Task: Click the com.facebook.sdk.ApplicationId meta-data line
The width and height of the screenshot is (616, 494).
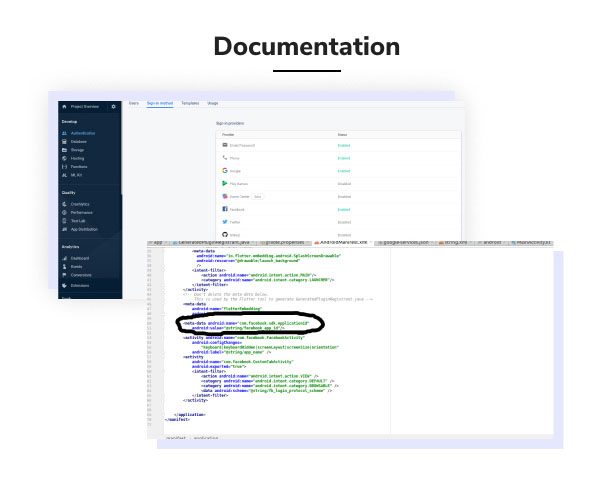Action: click(x=246, y=323)
